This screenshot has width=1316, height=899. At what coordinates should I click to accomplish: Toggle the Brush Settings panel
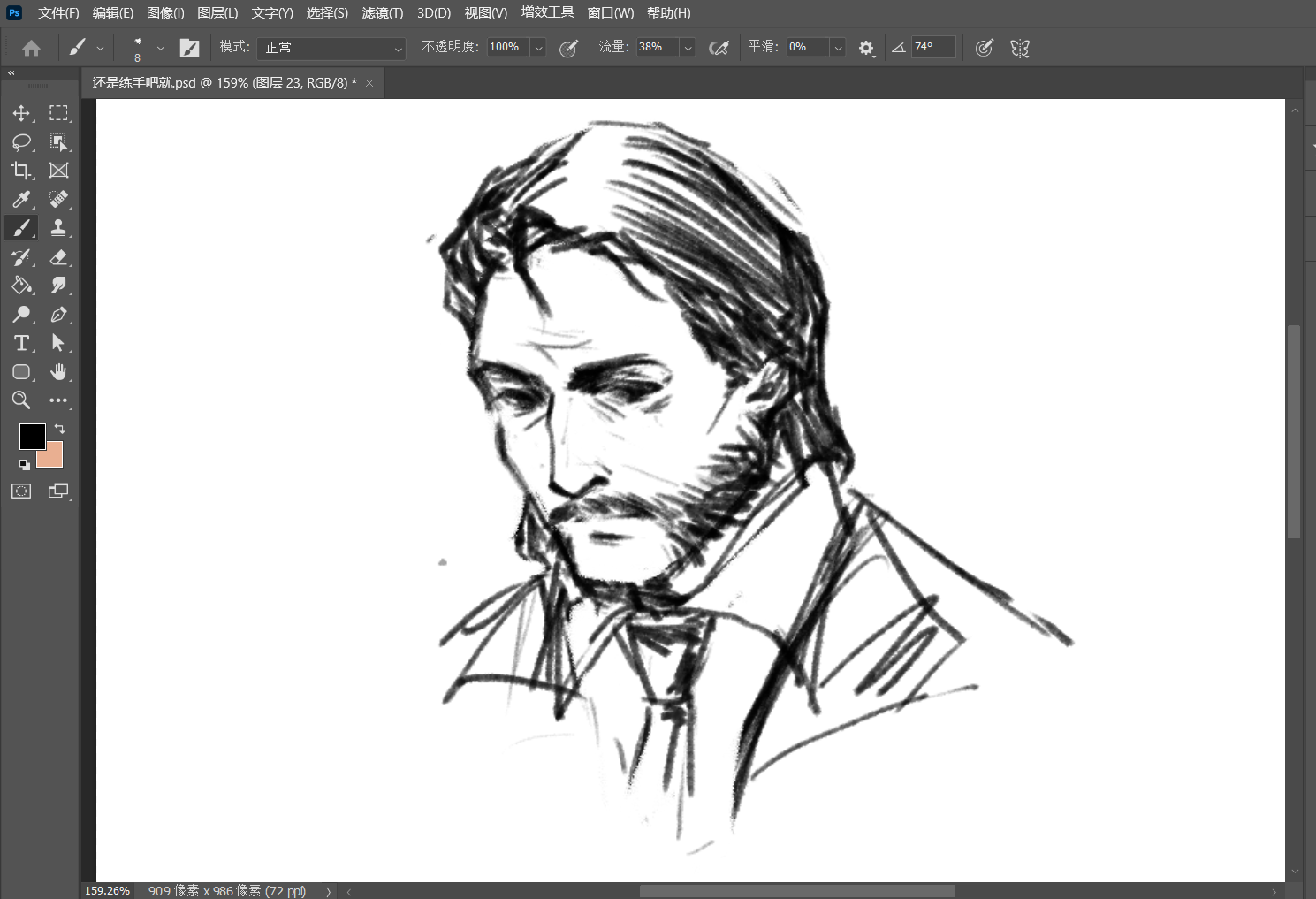coord(189,49)
